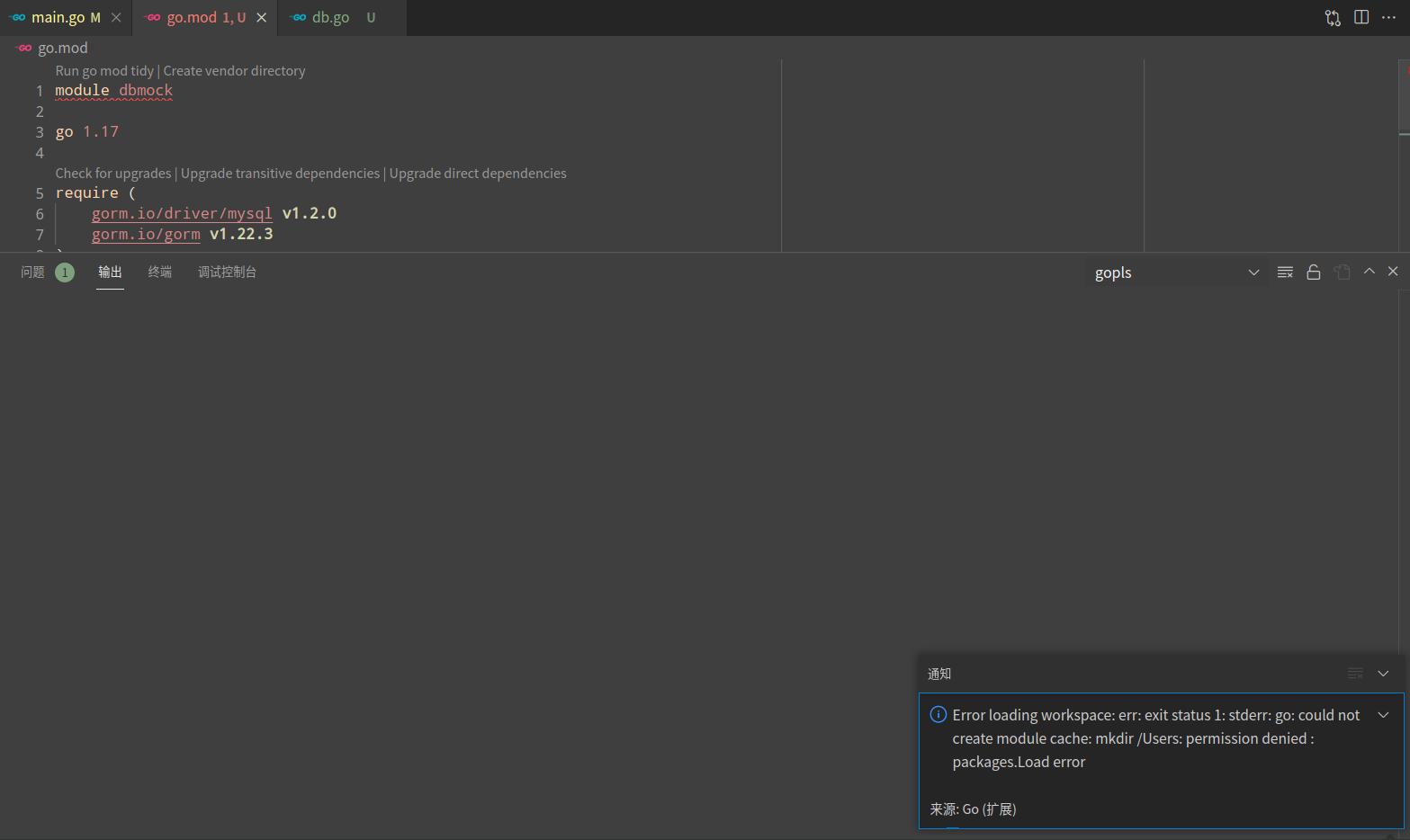1410x840 pixels.
Task: Clear all notifications icon
Action: pos(1356,674)
